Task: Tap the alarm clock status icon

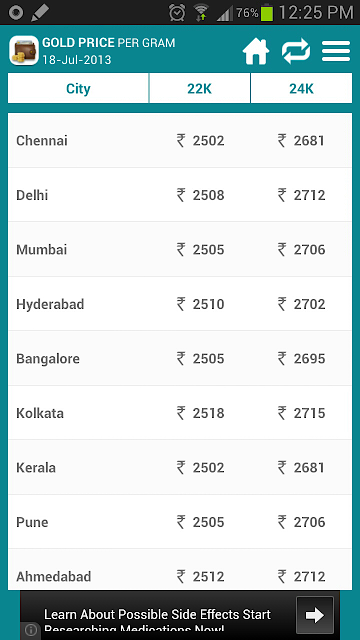Action: [177, 13]
